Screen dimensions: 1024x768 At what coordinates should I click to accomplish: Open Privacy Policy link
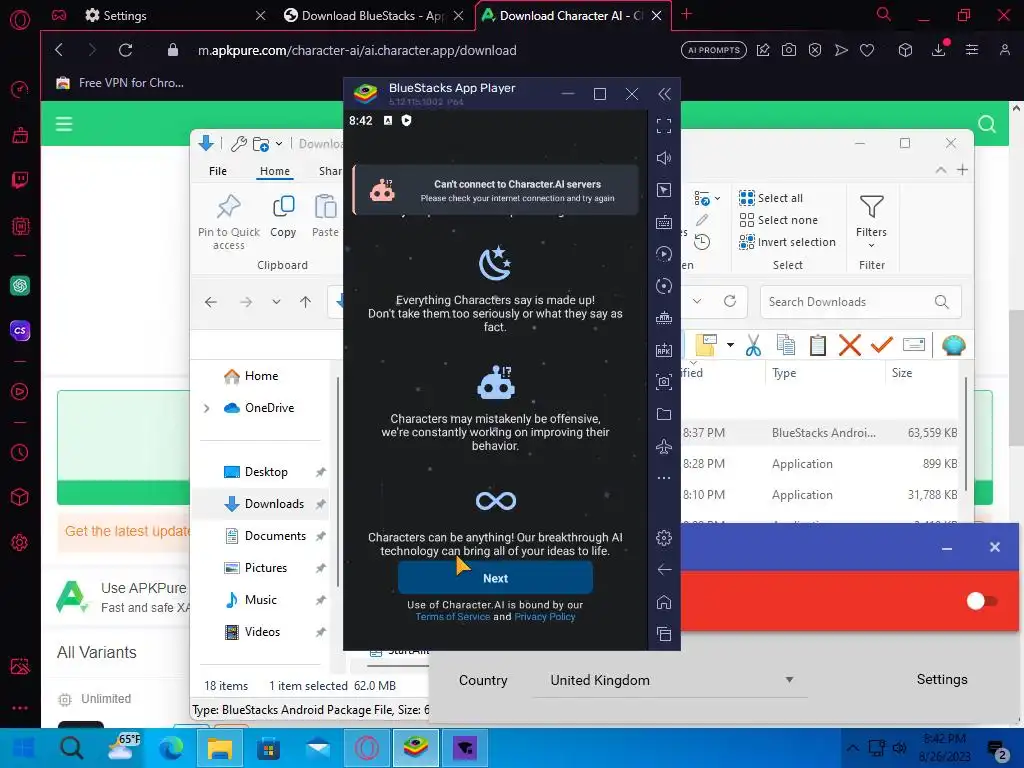(x=545, y=616)
